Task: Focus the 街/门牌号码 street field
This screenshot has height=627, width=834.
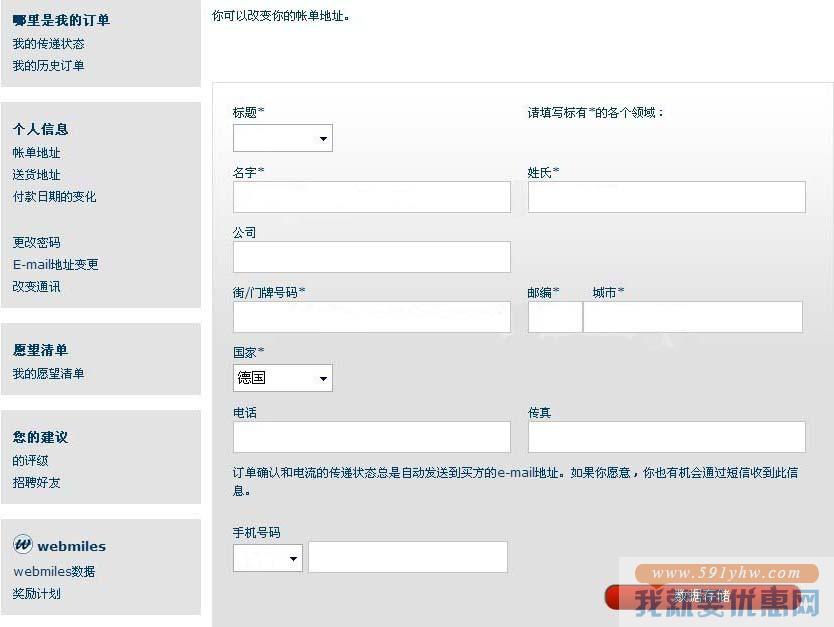Action: 372,317
